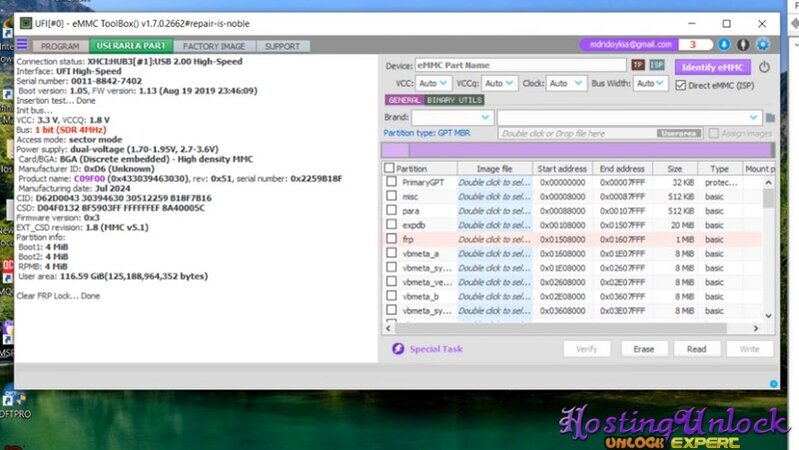This screenshot has width=799, height=450.
Task: Select the BINARY UTILS tab
Action: tap(453, 100)
